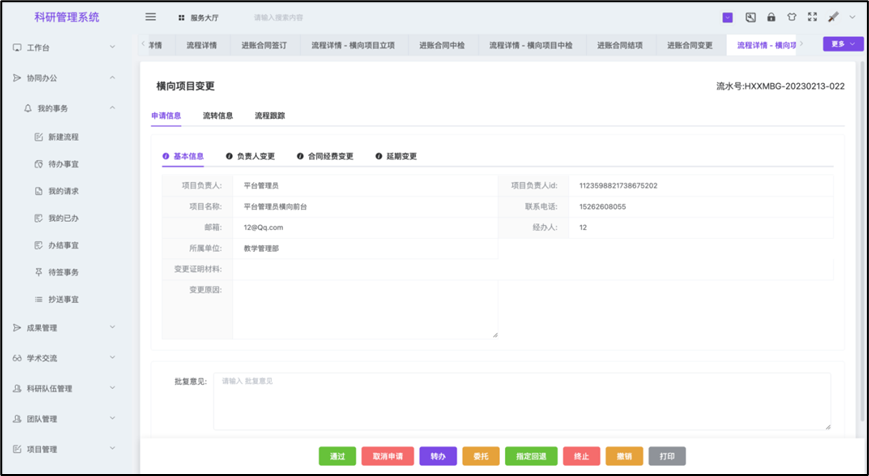This screenshot has width=869, height=476.
Task: Click the search tool icon in header
Action: tap(750, 17)
